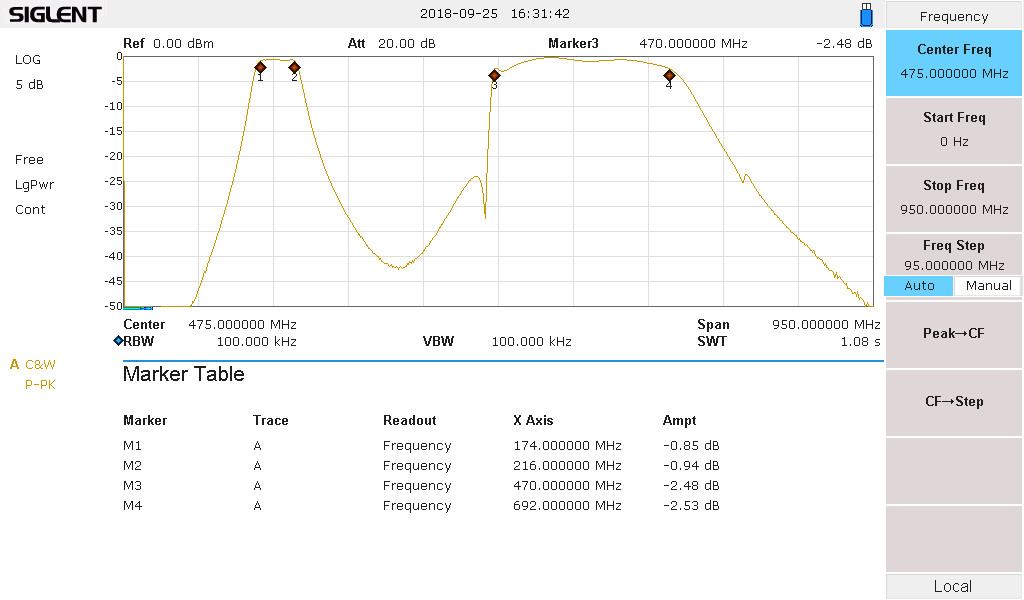The image size is (1024, 600).
Task: Click the LgPwr label
Action: coord(35,185)
